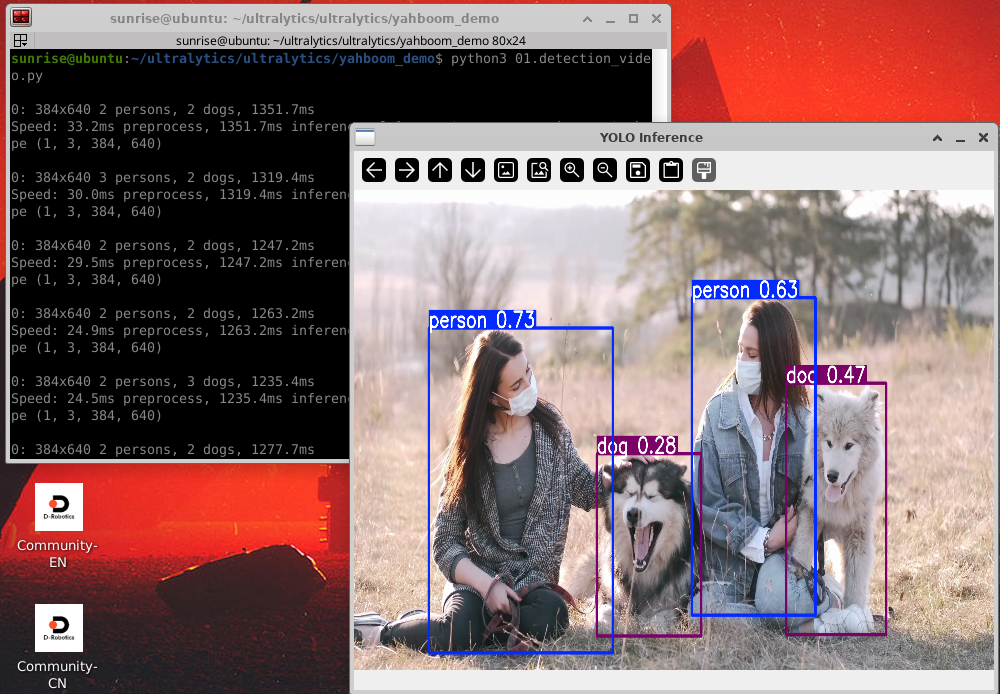Screen dimensions: 1000x694
Task: Shade the YOLO Inference window with the up-caret button
Action: tap(938, 138)
